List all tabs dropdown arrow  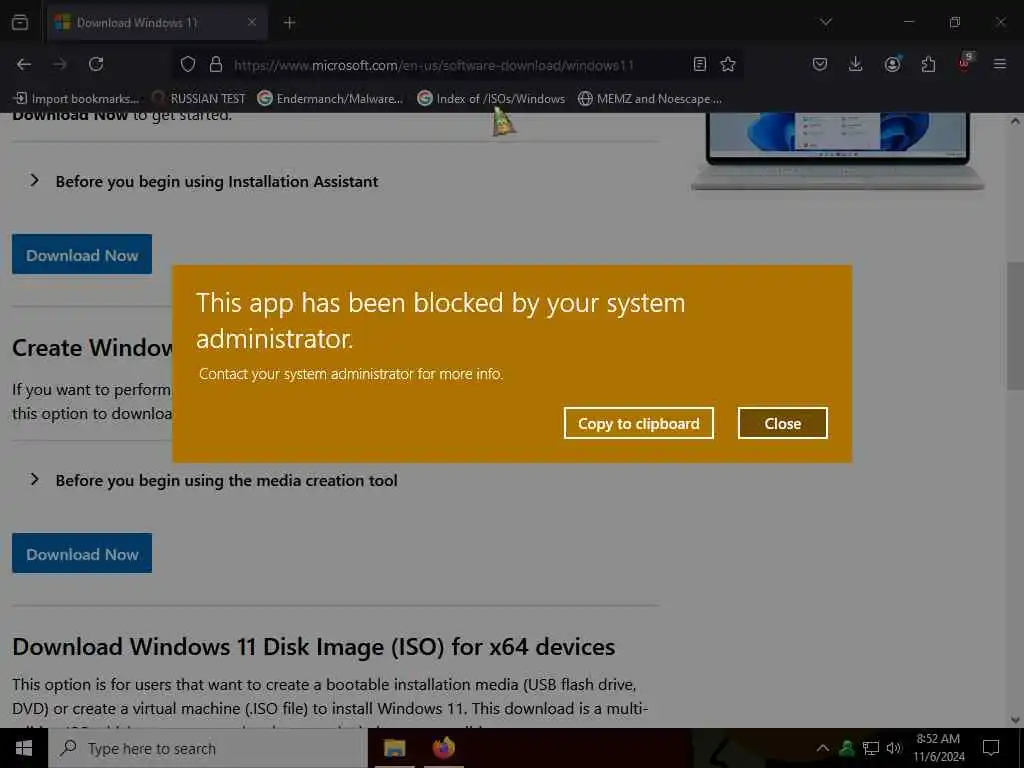pyautogui.click(x=825, y=22)
